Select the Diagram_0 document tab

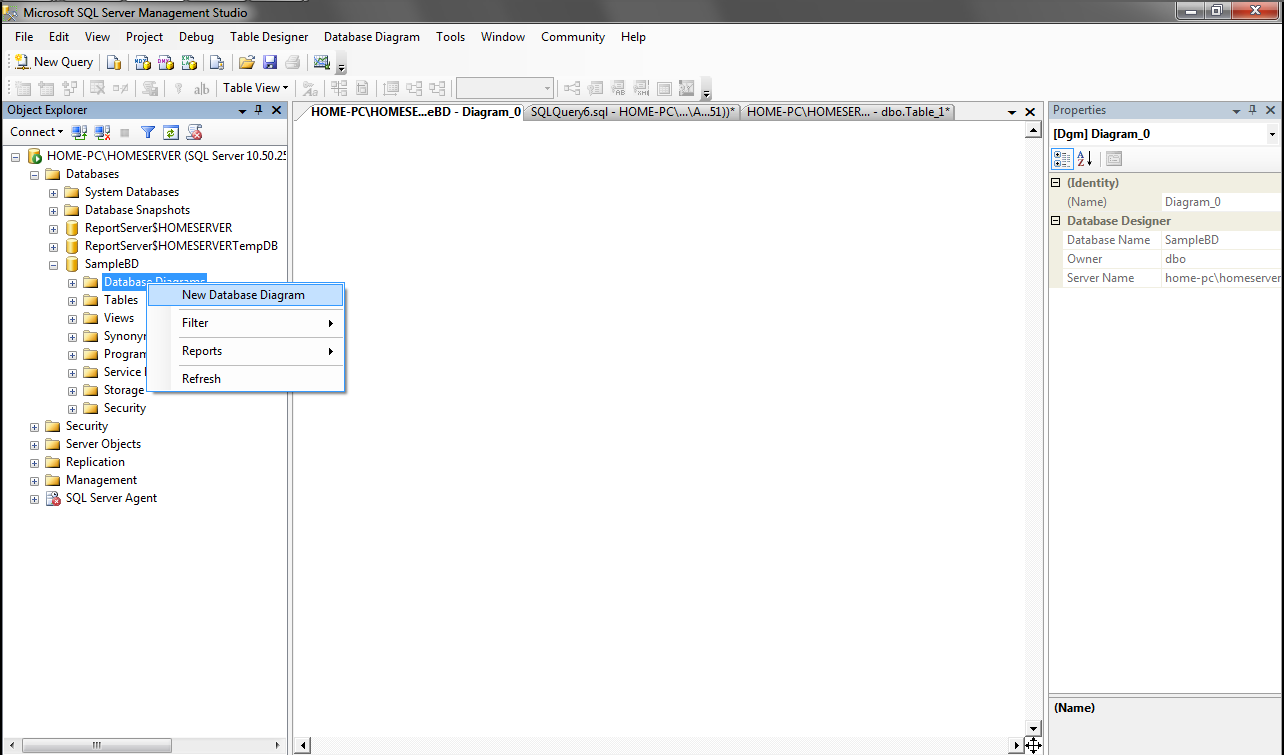pos(414,112)
